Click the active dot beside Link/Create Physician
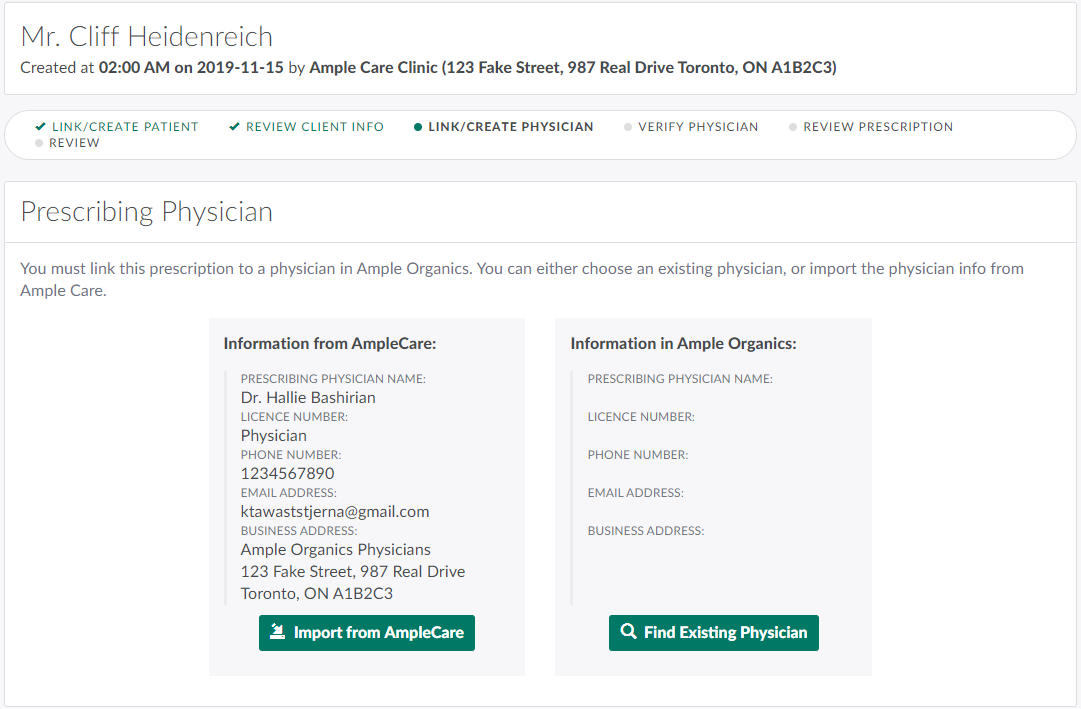 coord(418,127)
